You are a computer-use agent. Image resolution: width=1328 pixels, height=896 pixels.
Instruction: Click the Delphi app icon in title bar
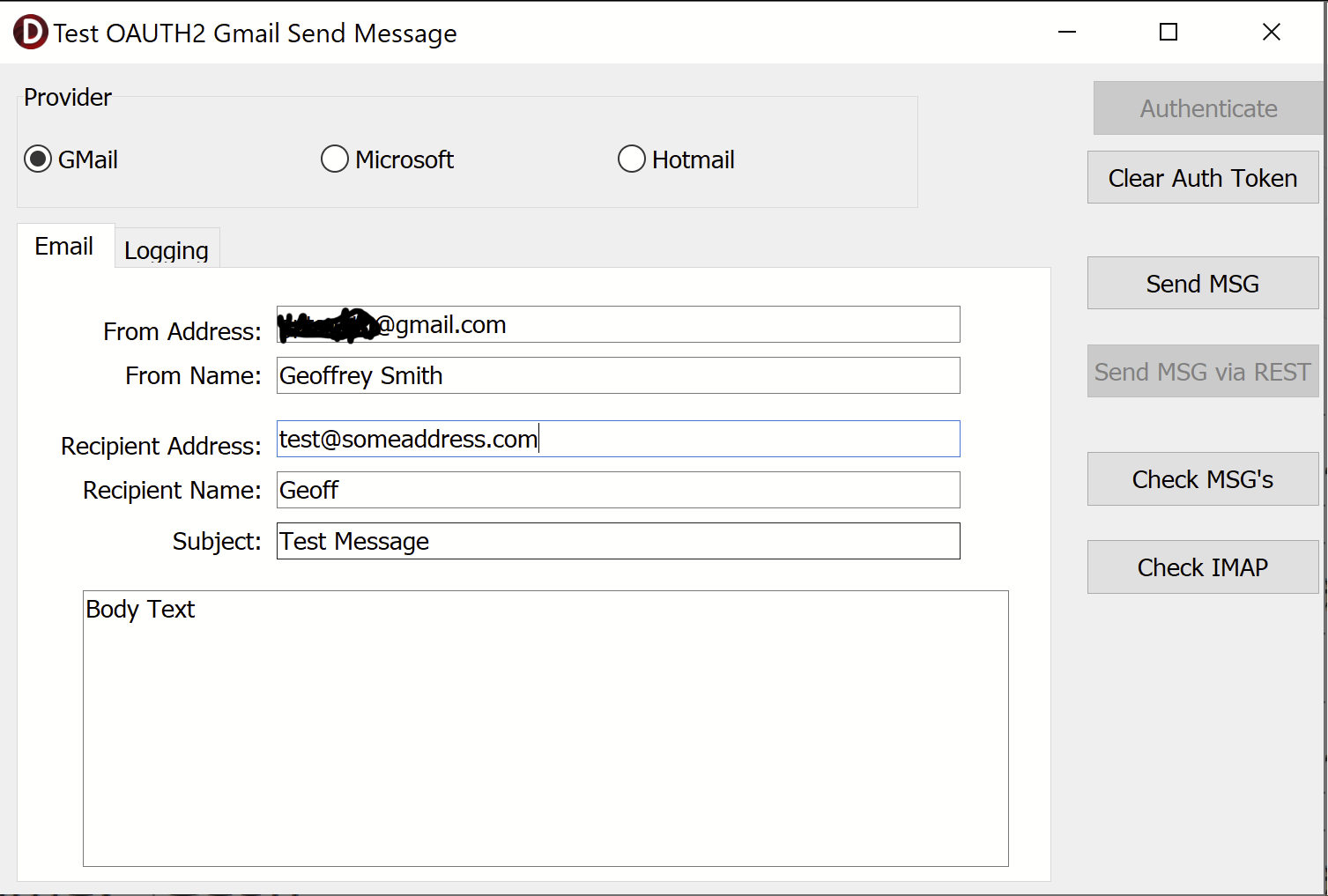(30, 33)
